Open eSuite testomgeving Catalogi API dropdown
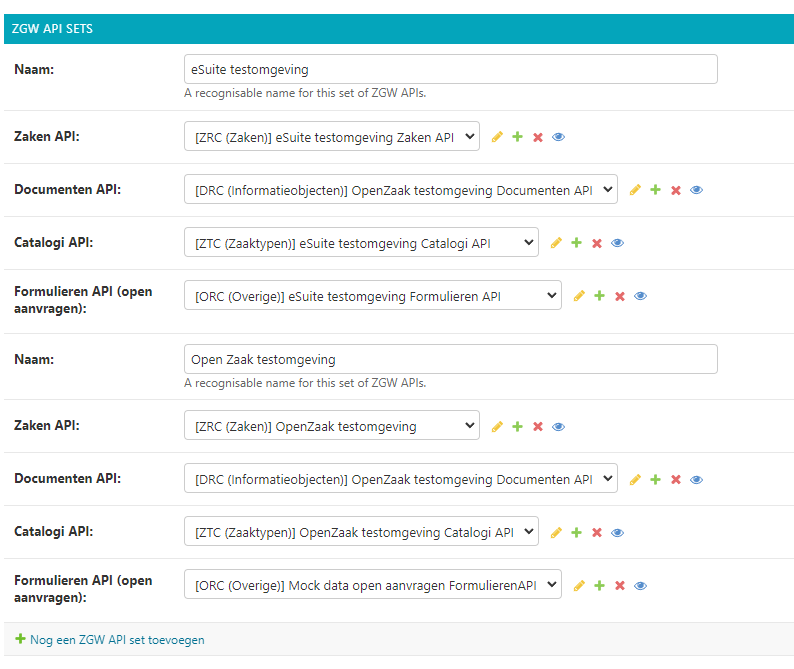794x669 pixels. click(360, 243)
